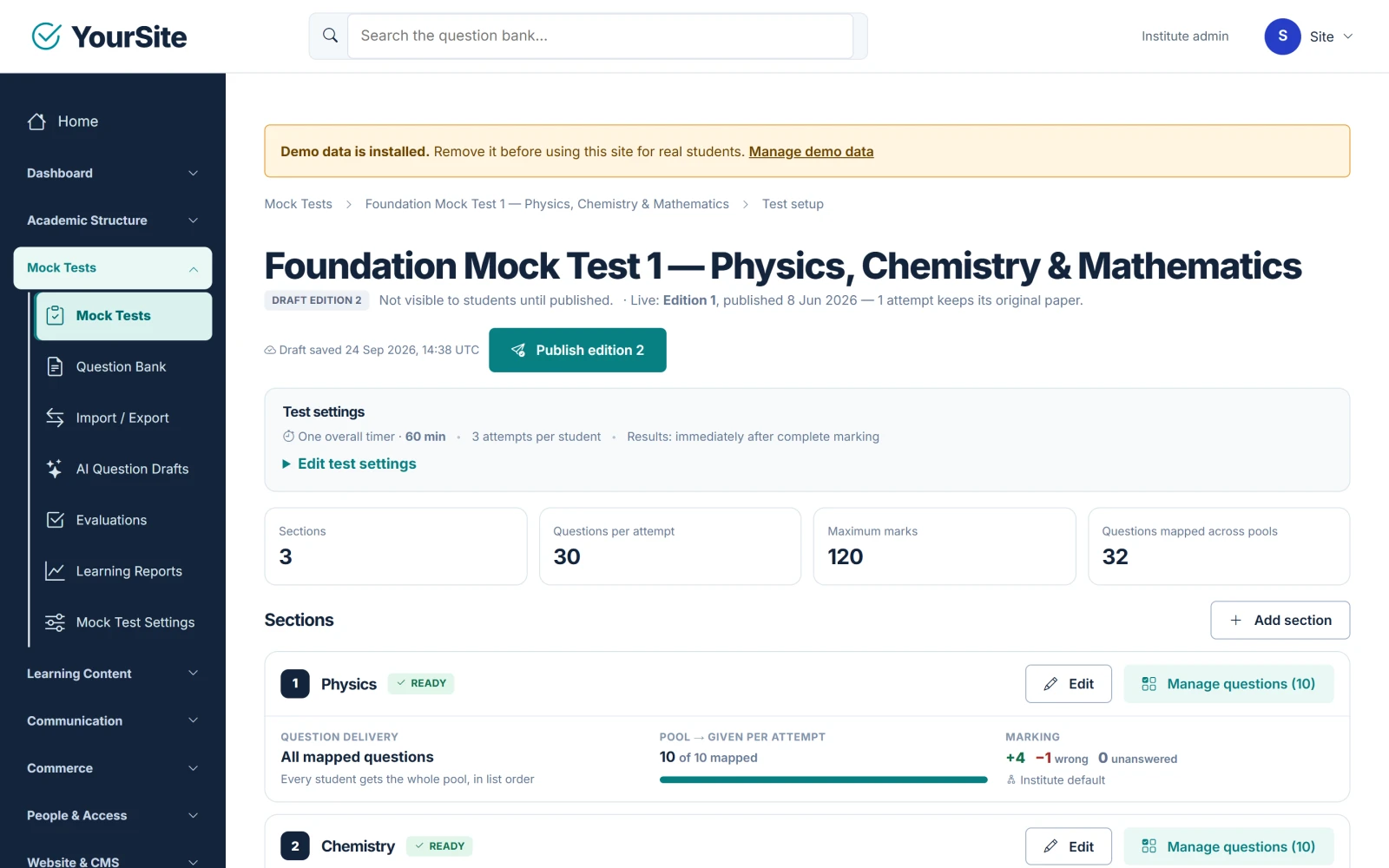
Task: Click the user avatar with letter S
Action: (x=1282, y=36)
